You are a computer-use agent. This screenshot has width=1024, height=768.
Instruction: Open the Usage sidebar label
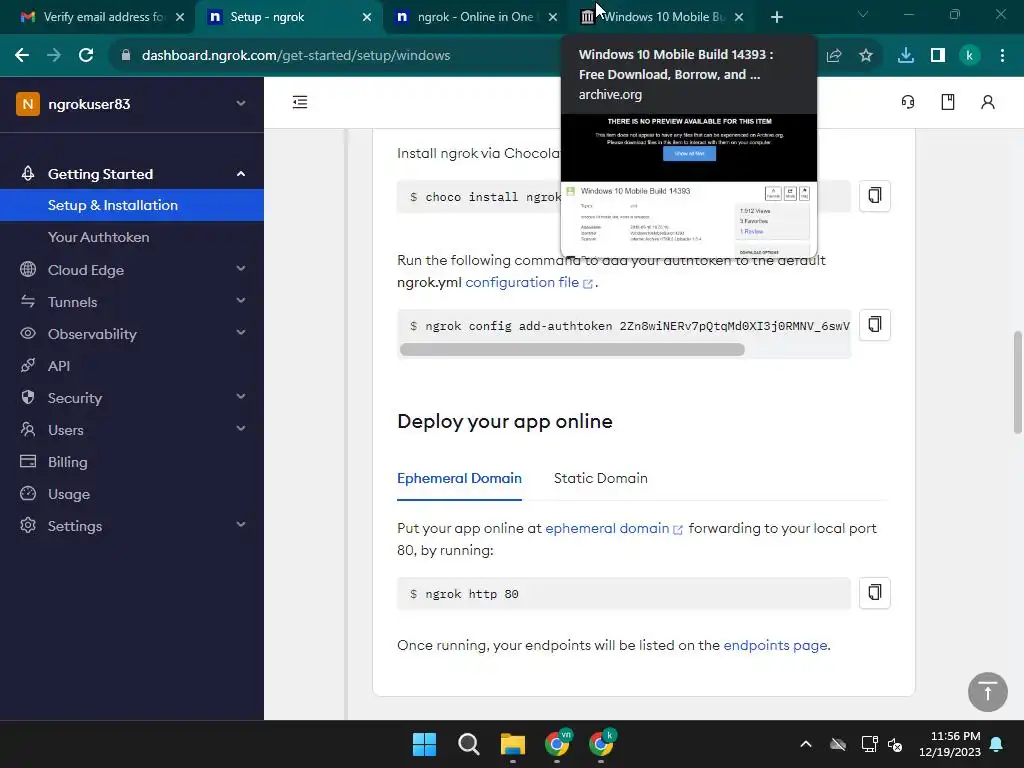[x=69, y=494]
